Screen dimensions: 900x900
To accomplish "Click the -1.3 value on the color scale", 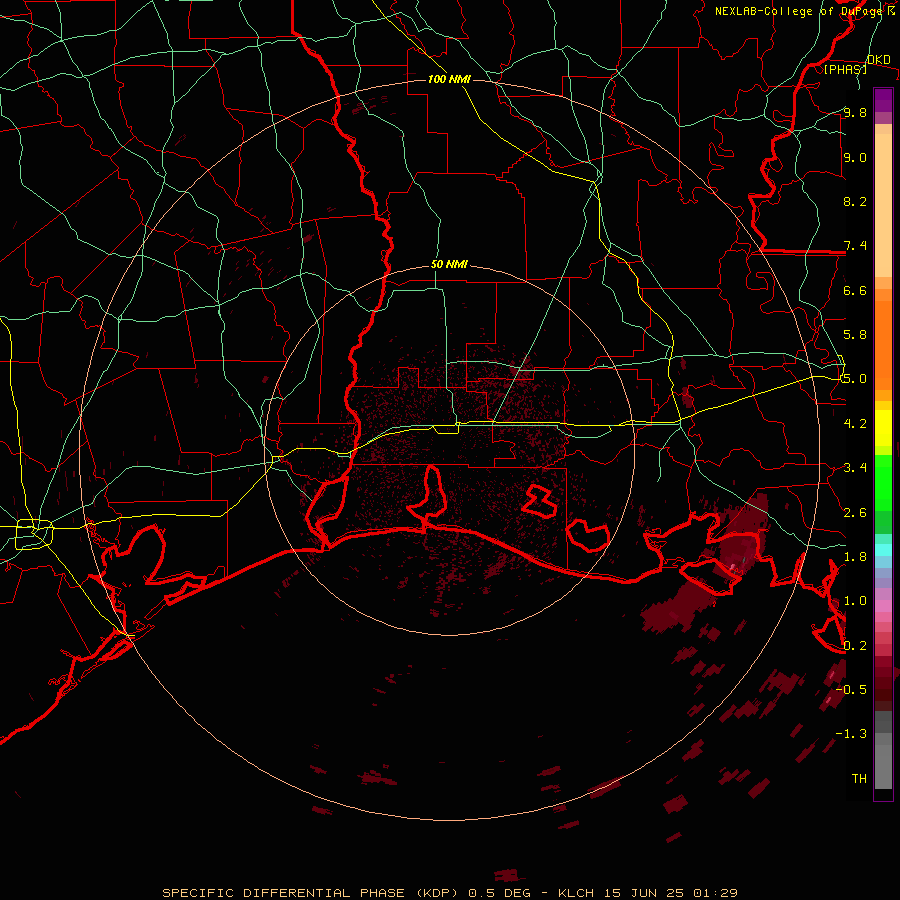I will [x=851, y=734].
